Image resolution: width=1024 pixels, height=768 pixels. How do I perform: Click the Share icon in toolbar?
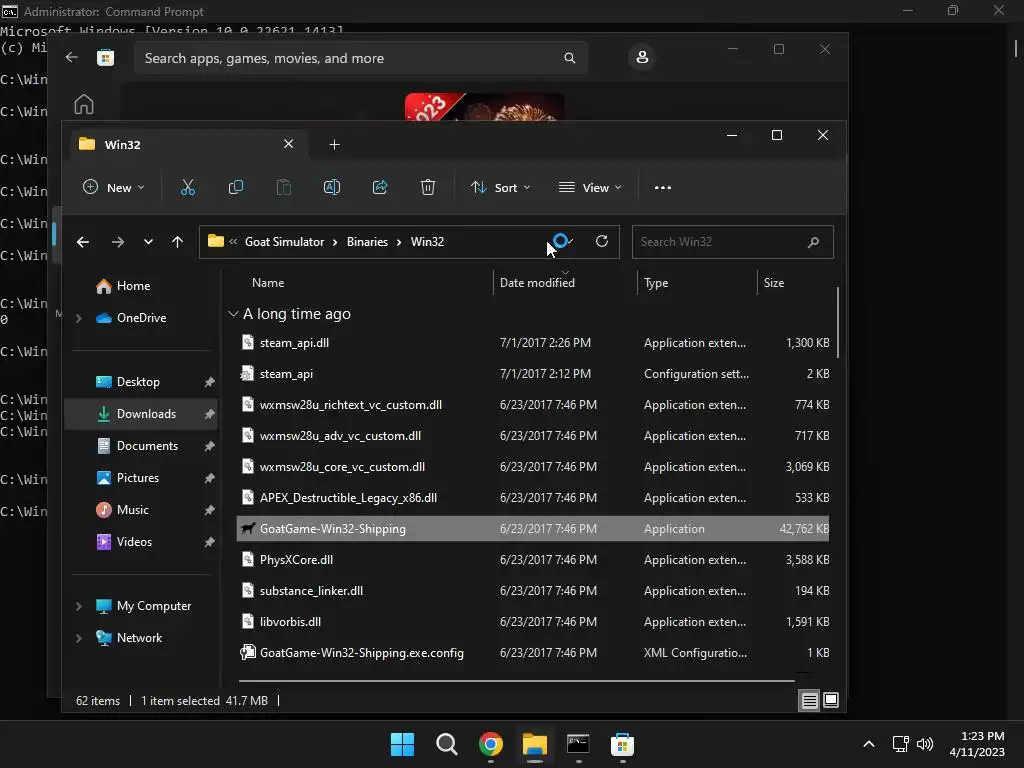380,187
